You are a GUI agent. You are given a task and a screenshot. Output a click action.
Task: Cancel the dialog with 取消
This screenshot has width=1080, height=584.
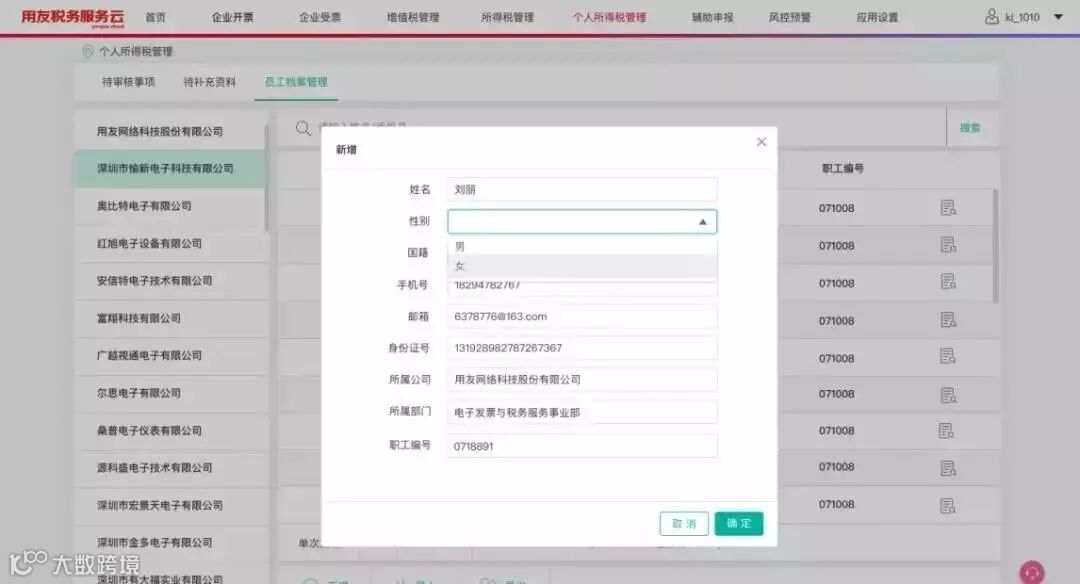(684, 523)
